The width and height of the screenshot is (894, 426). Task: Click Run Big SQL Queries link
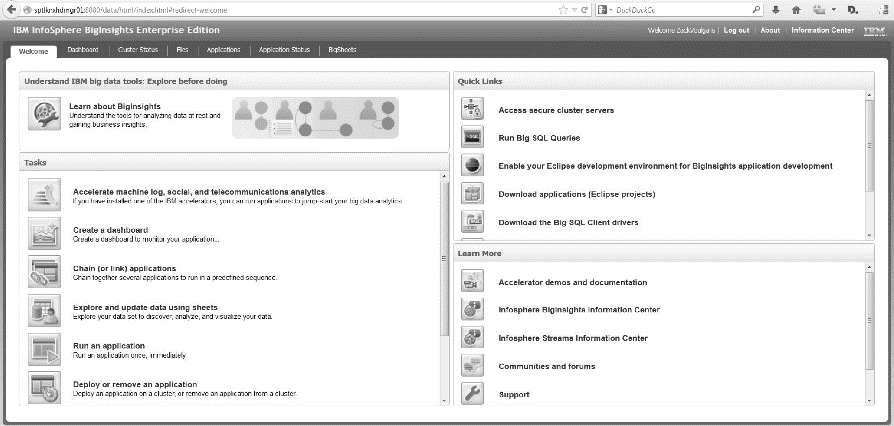(539, 138)
